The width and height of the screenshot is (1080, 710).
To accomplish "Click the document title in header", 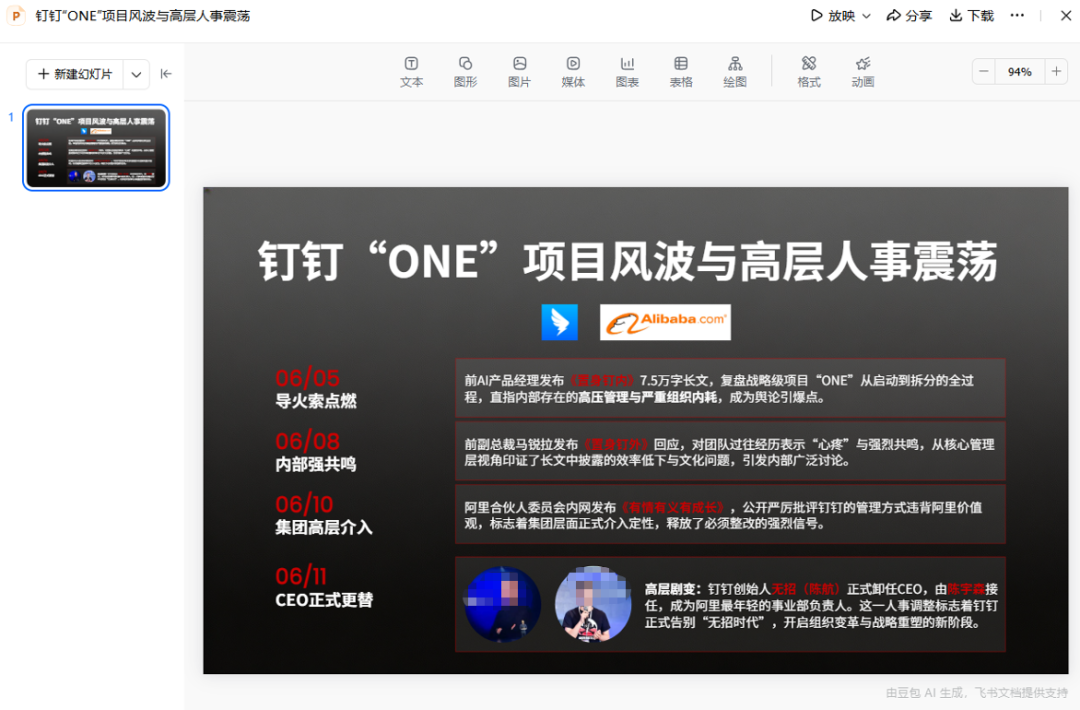I will 143,15.
